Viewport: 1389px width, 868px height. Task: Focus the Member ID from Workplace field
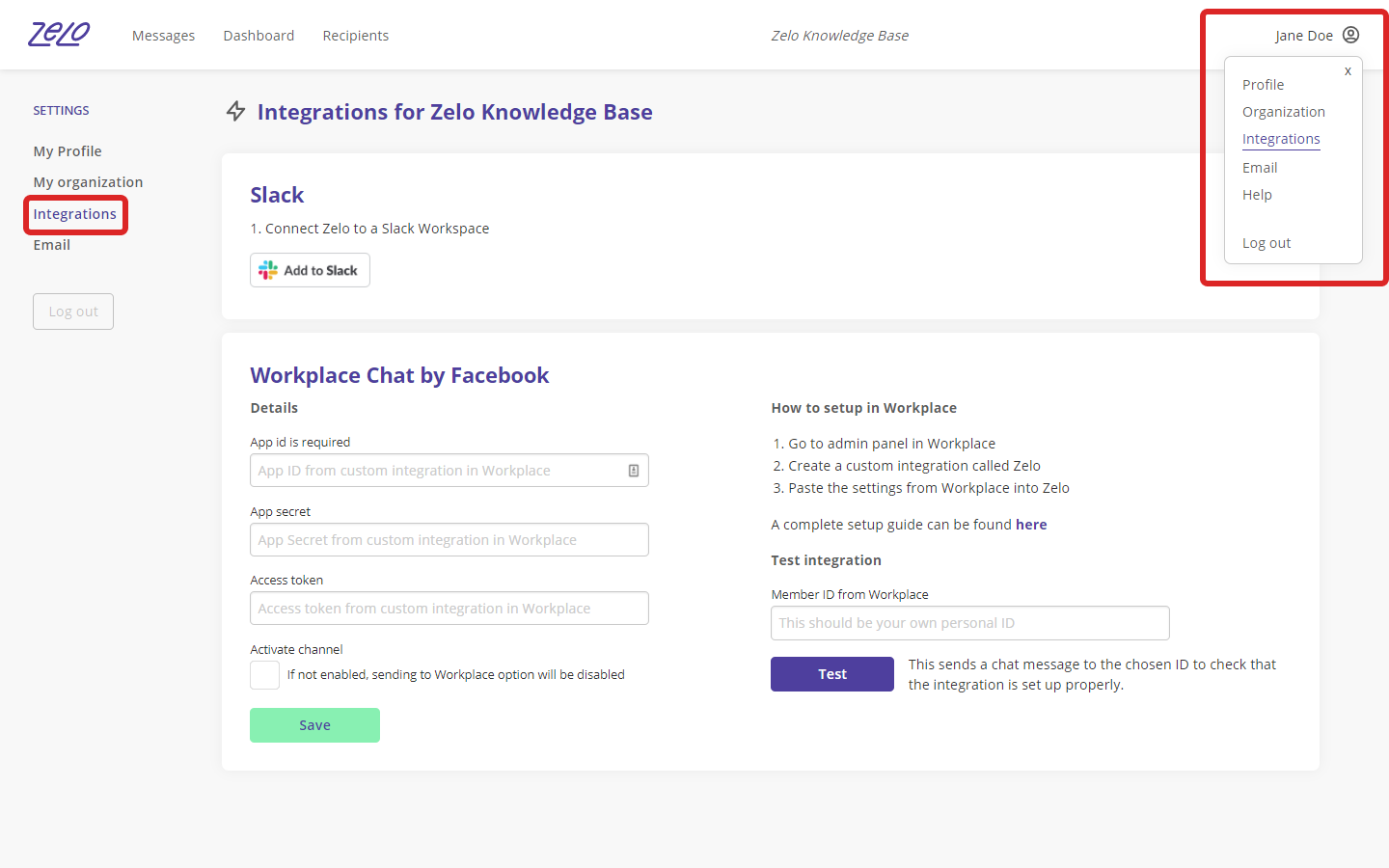[970, 623]
